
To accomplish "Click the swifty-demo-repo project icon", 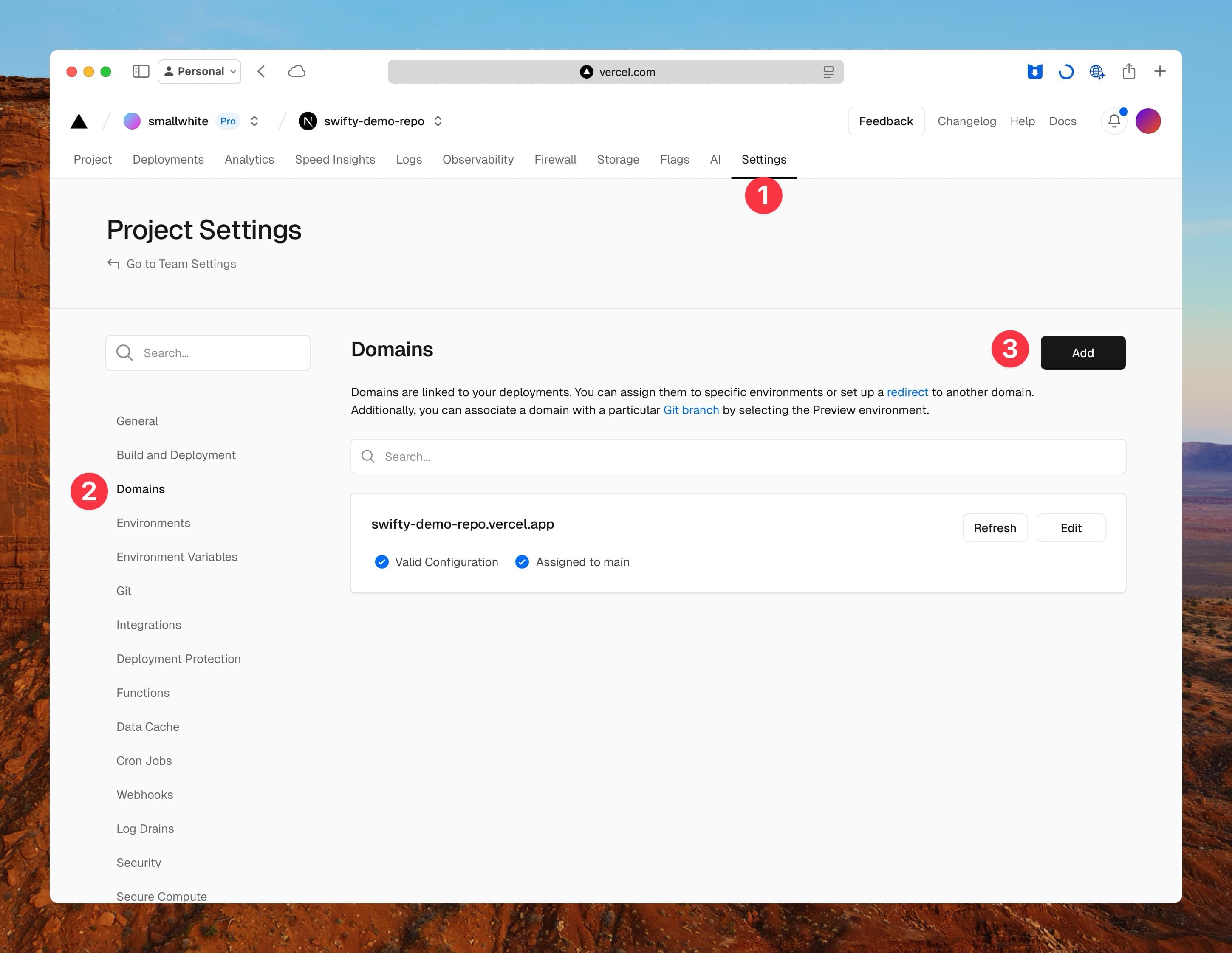I will click(308, 121).
